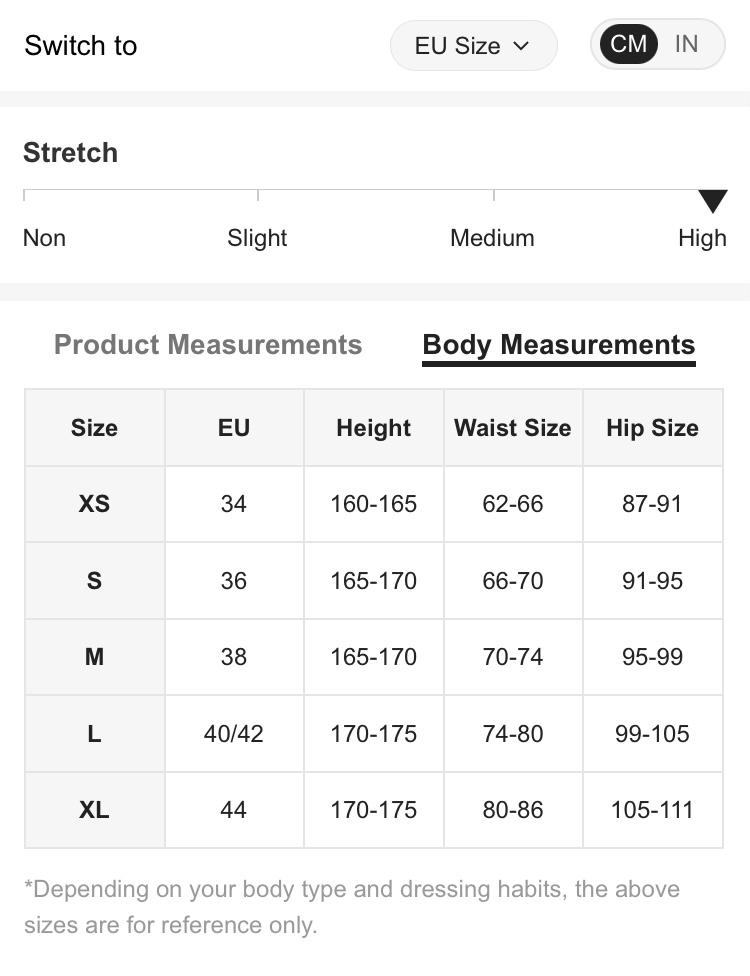Image resolution: width=750 pixels, height=976 pixels.
Task: Select the L size row
Action: coord(94,734)
